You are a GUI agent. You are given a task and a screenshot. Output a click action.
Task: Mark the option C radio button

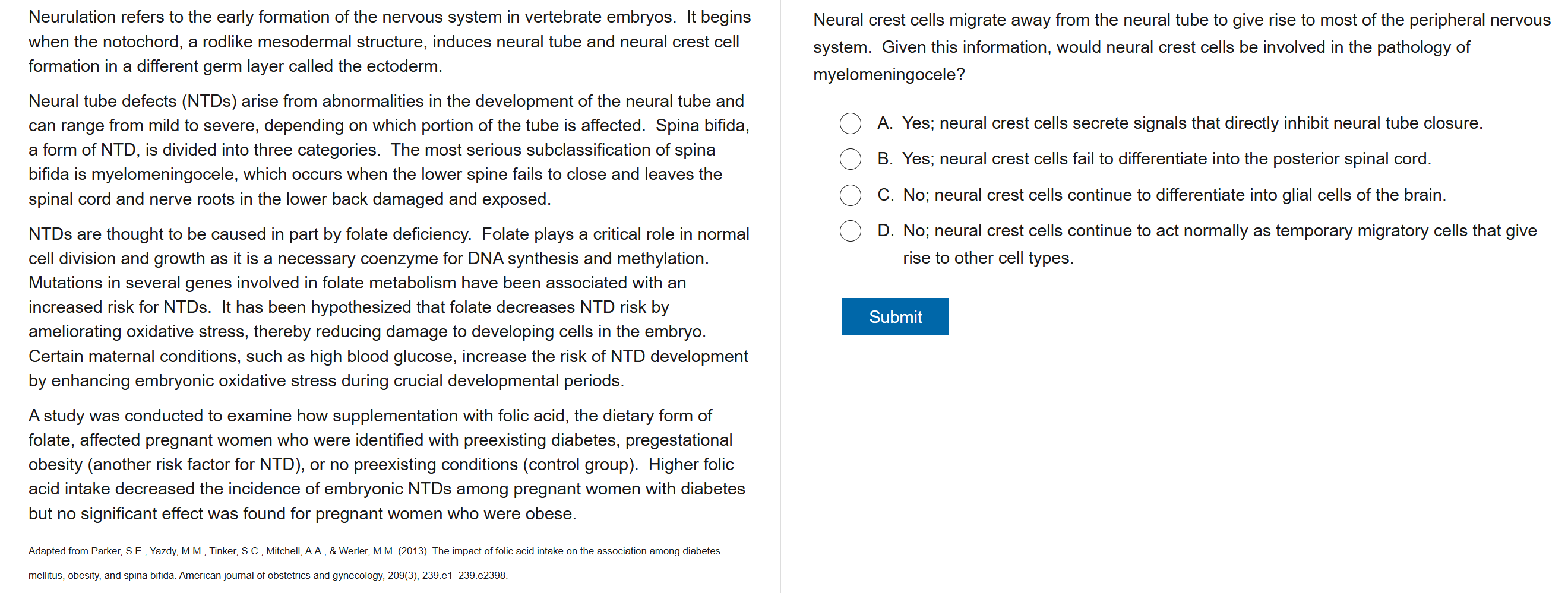click(850, 195)
